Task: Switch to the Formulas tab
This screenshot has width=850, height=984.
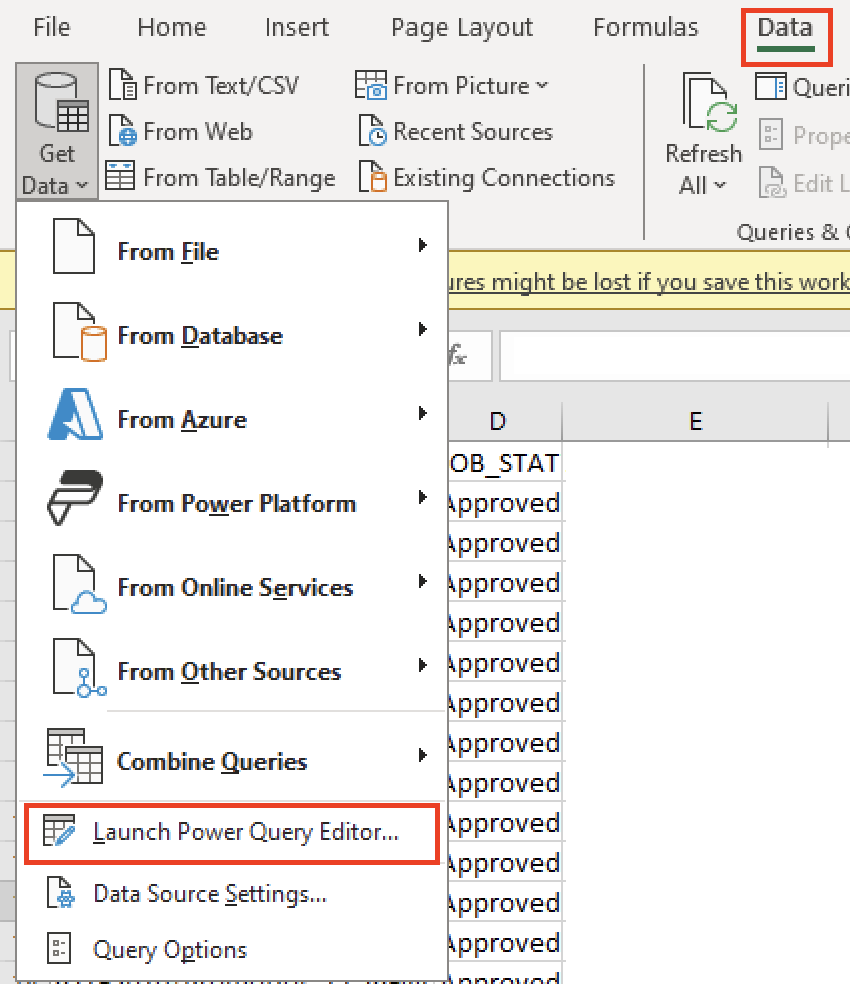Action: click(x=645, y=28)
